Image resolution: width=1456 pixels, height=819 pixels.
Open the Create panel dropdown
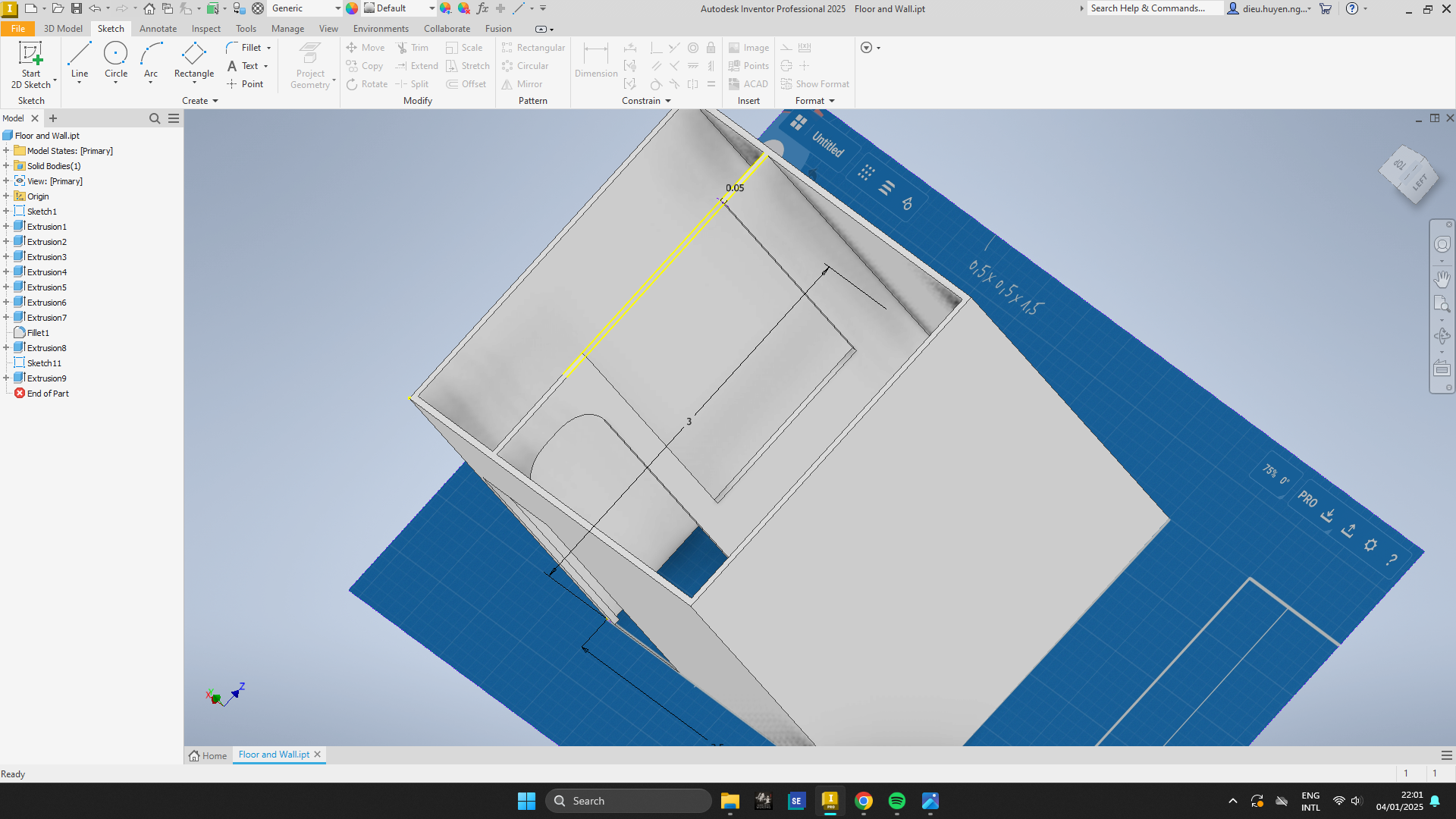point(200,101)
